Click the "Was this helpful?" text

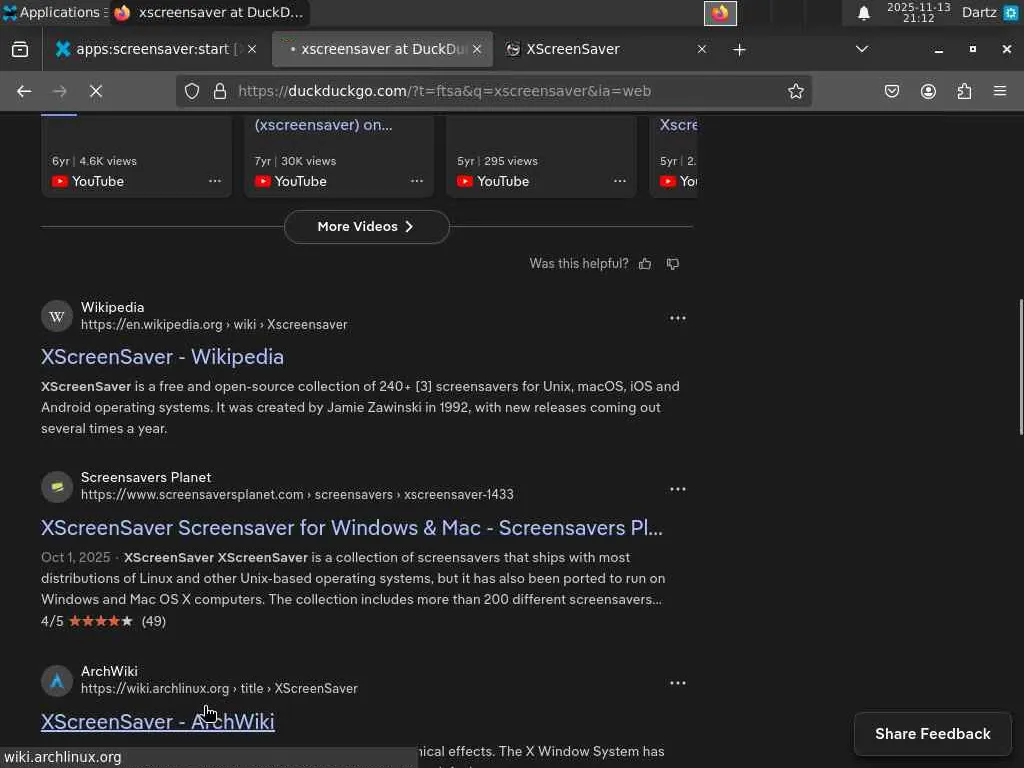579,264
